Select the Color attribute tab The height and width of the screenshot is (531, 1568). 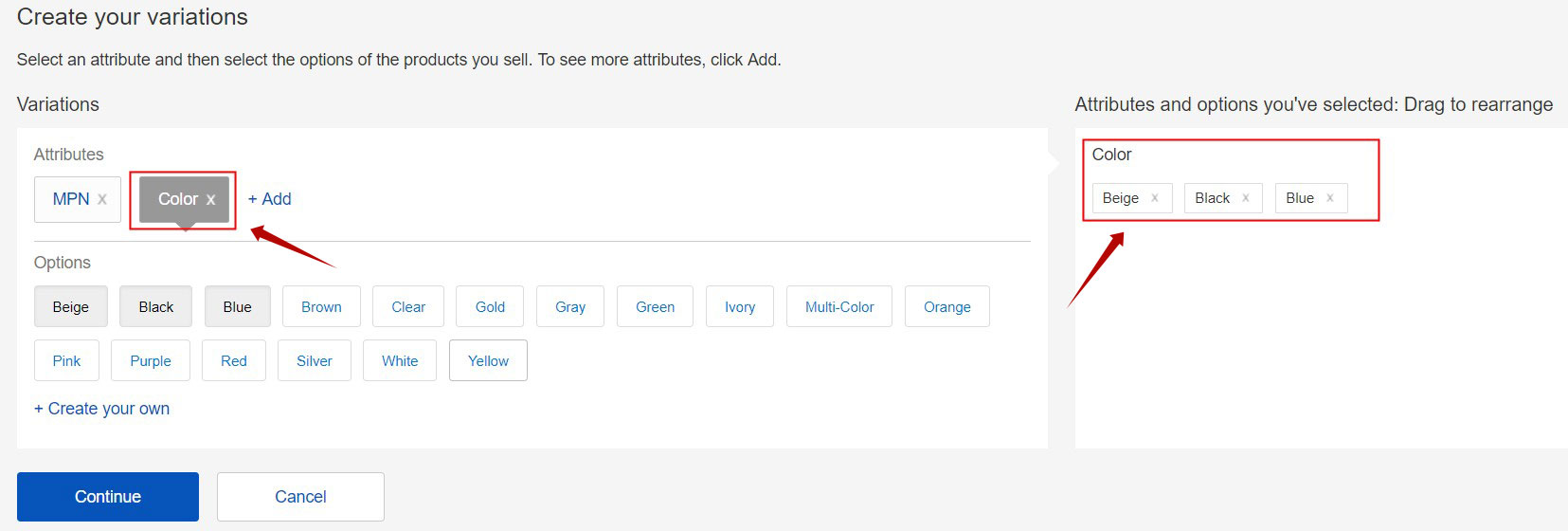[177, 199]
